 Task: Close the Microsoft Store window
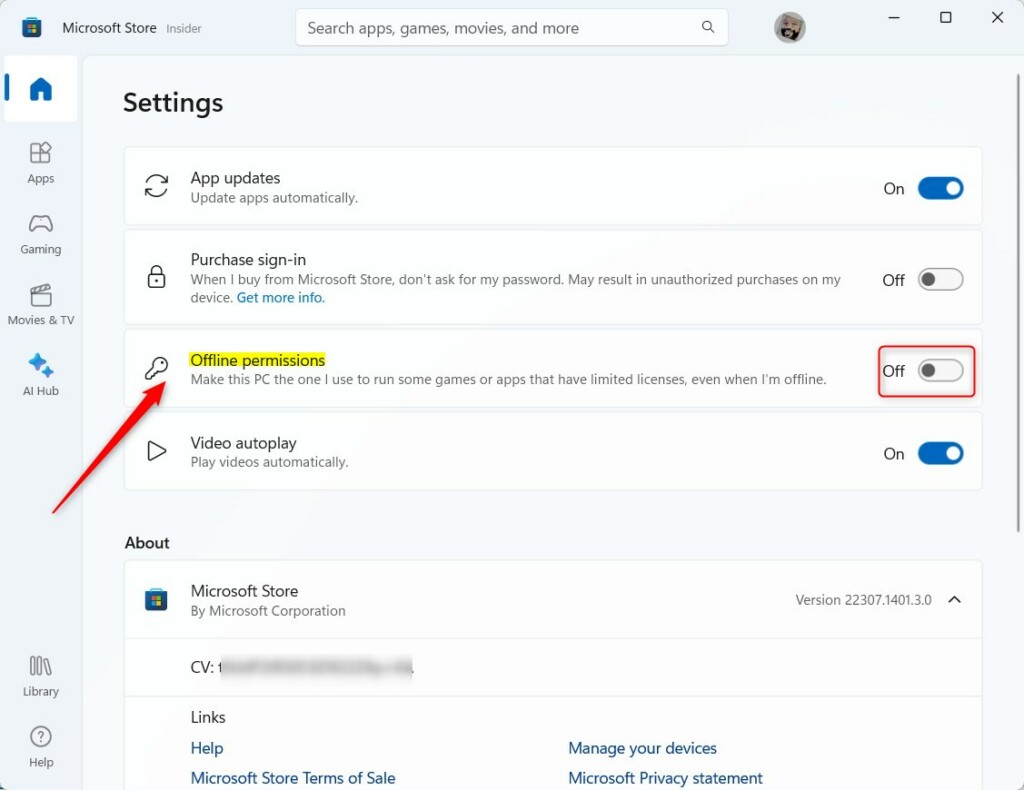997,18
